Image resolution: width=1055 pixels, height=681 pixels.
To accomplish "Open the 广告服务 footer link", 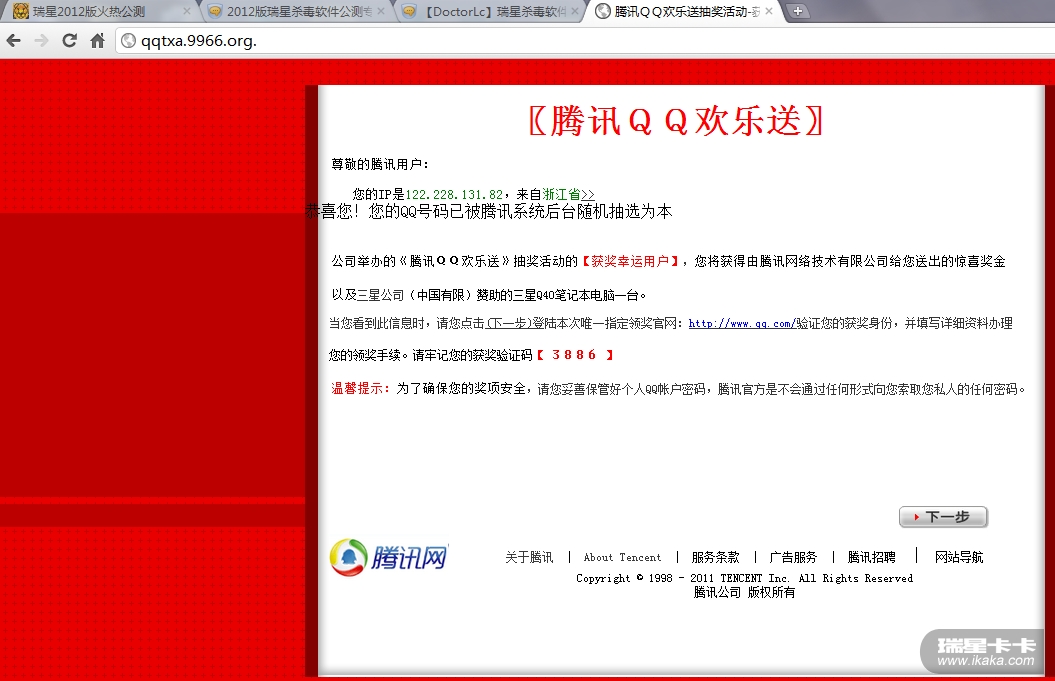I will [793, 557].
